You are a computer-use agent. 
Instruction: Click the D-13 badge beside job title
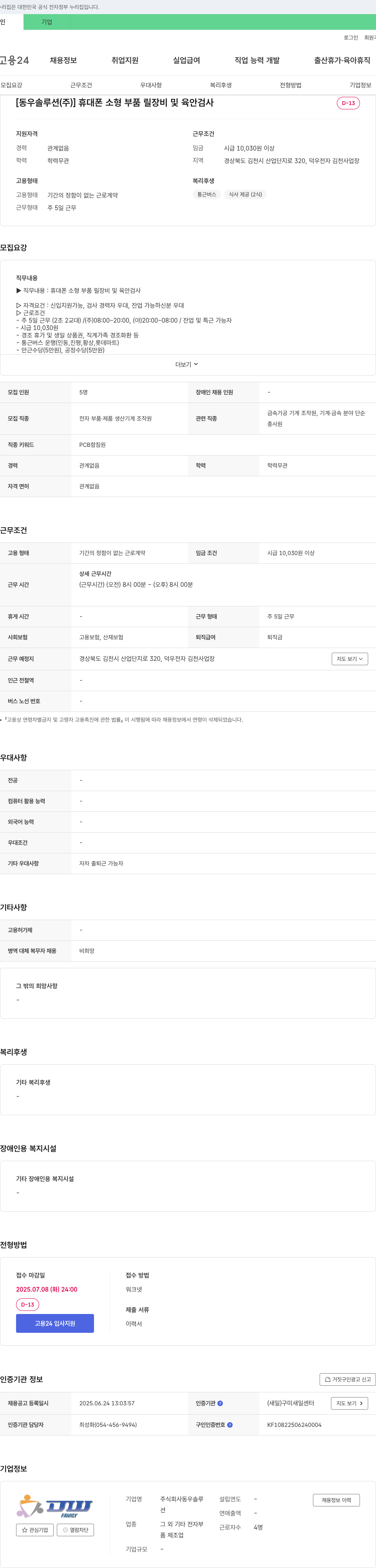click(x=348, y=103)
